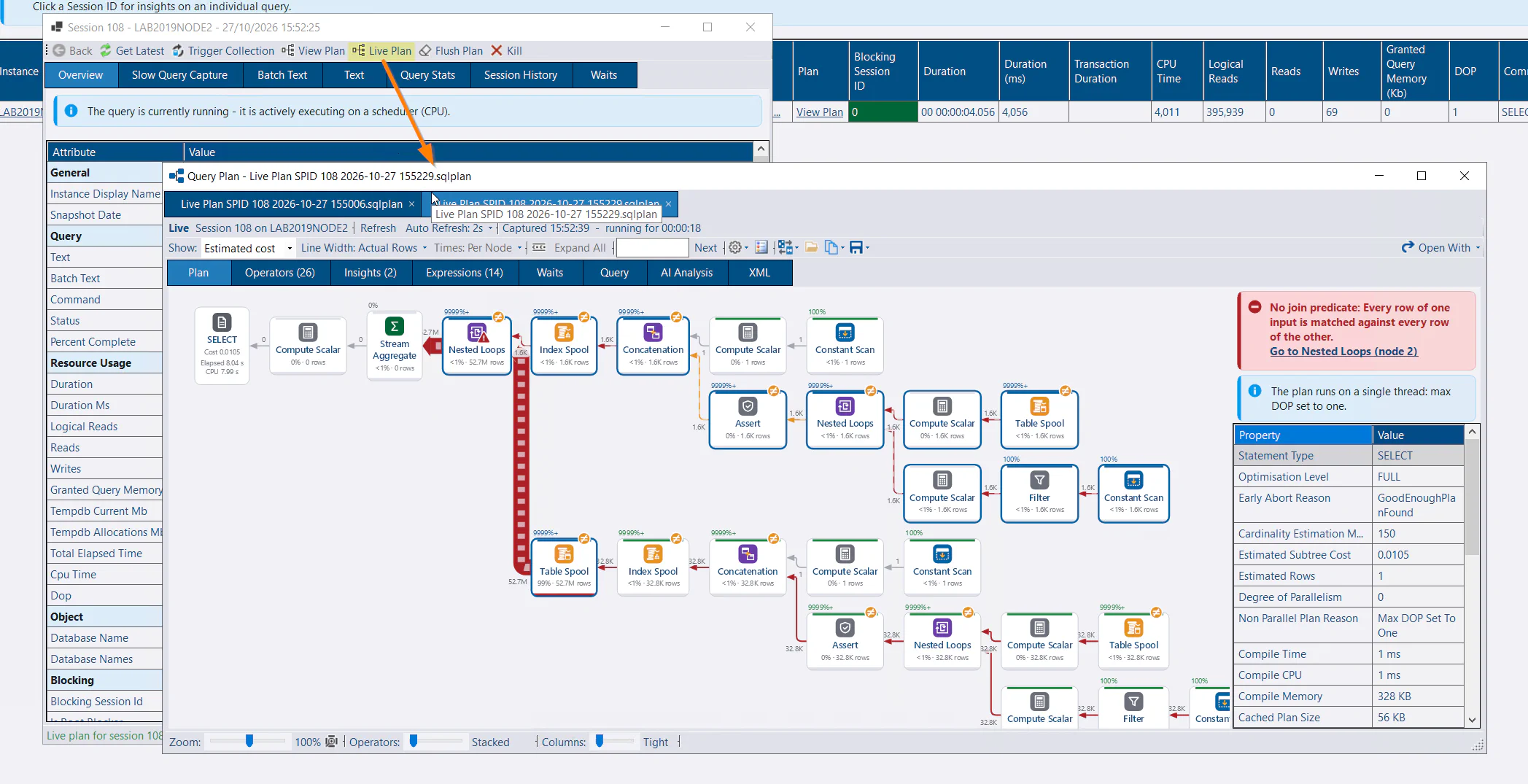Select Nested Loops node with 52.7M rows
Image resolution: width=1528 pixels, height=784 pixels.
[477, 346]
